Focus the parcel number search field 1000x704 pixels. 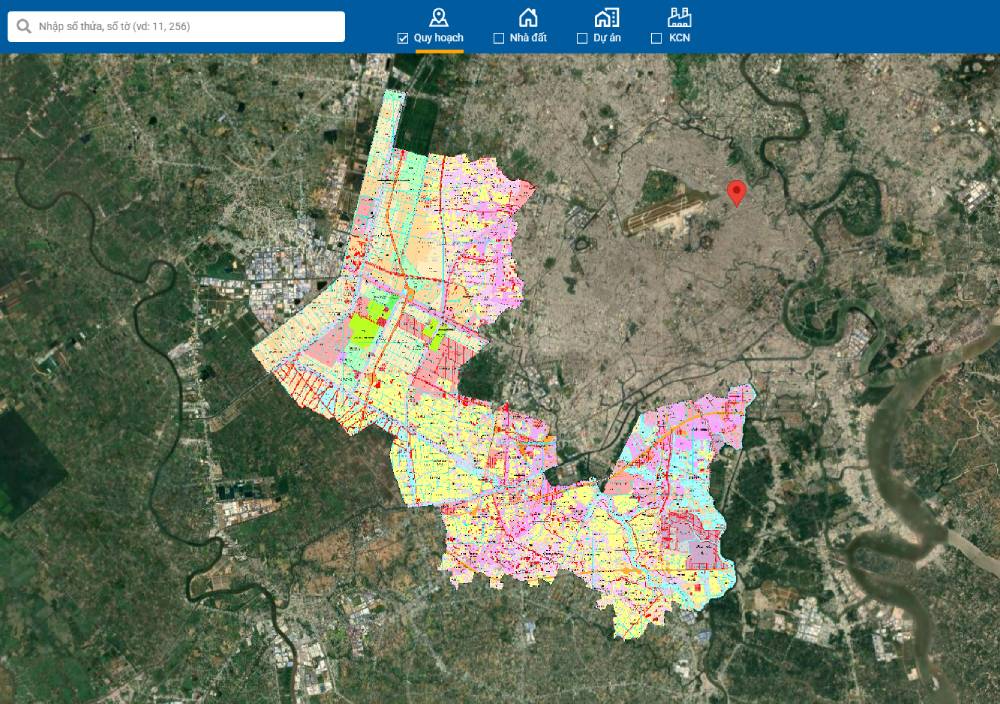click(x=185, y=26)
